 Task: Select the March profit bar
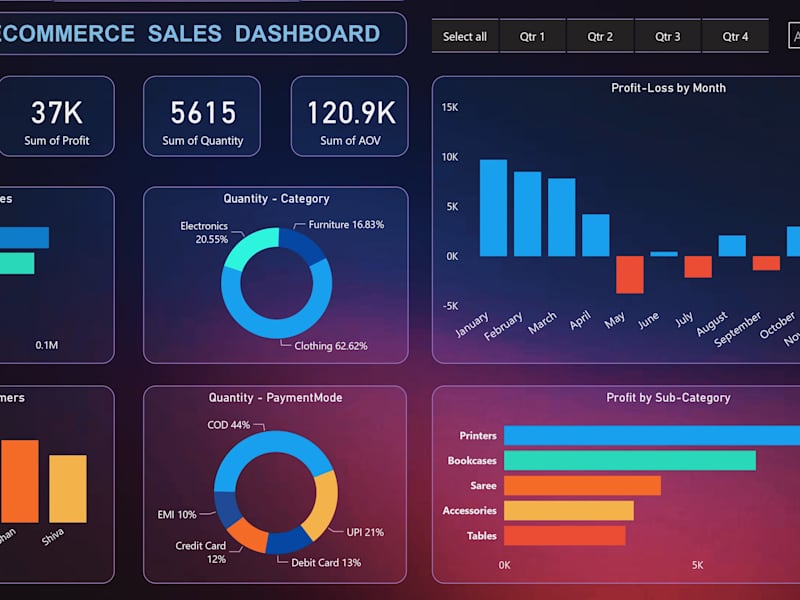[x=562, y=217]
